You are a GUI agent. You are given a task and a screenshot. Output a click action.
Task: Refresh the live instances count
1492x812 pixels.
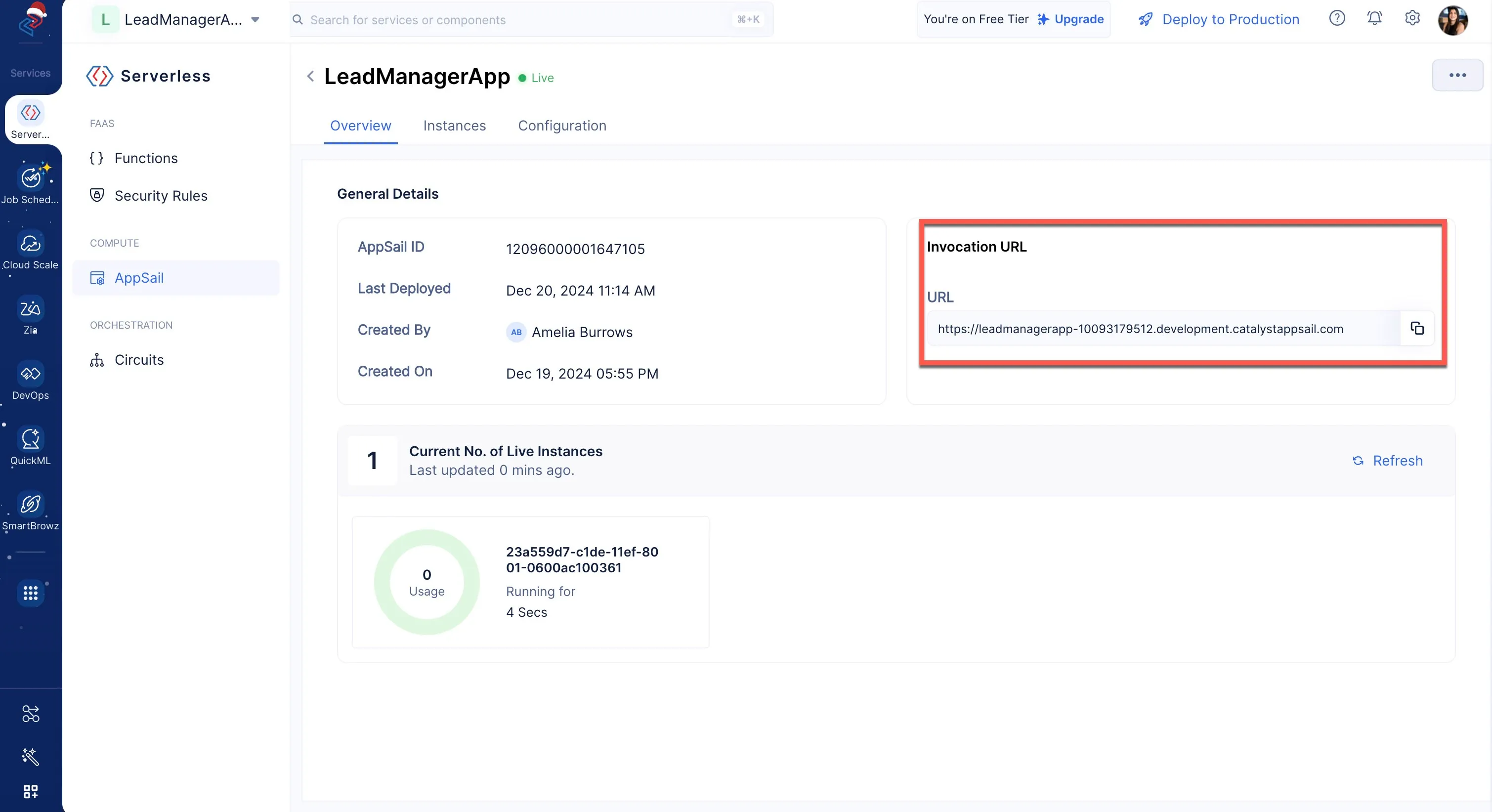(1387, 461)
